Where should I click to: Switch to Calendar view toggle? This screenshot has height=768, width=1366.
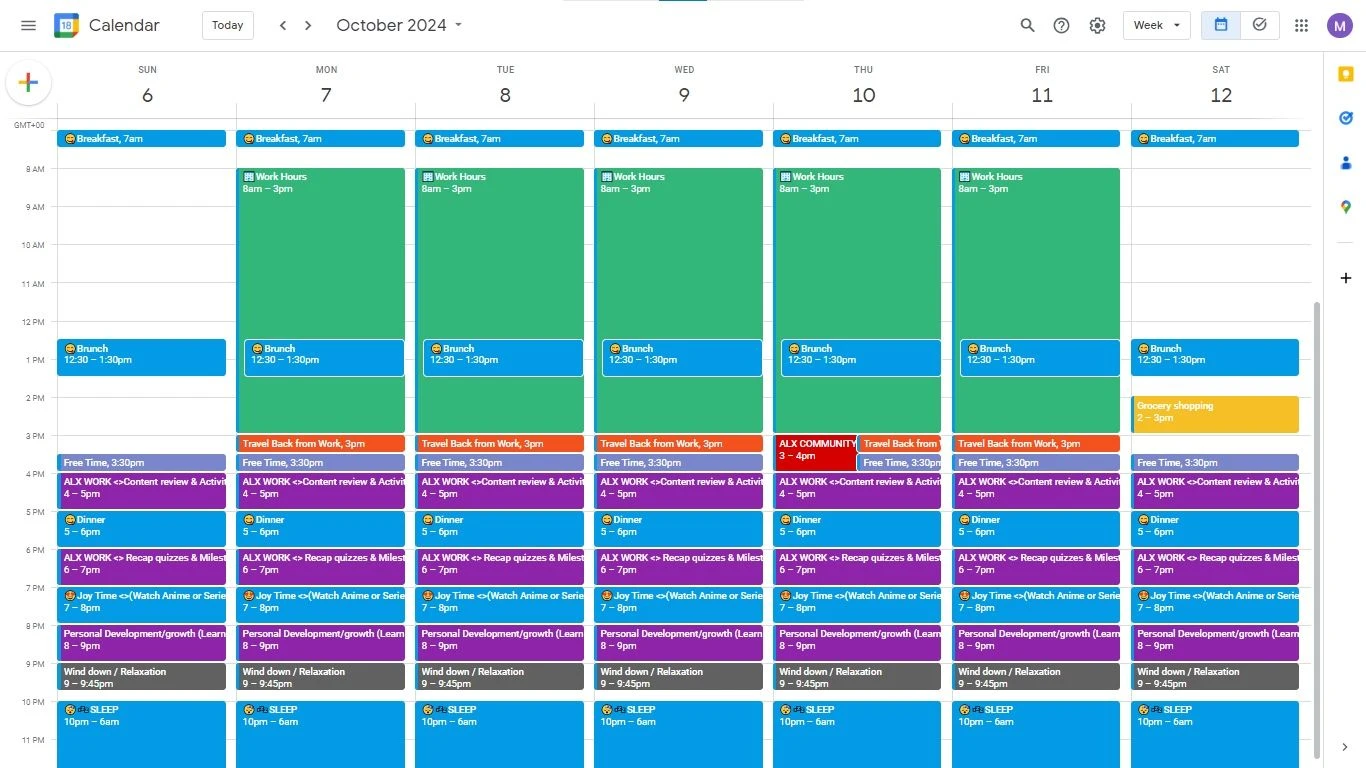(1221, 25)
